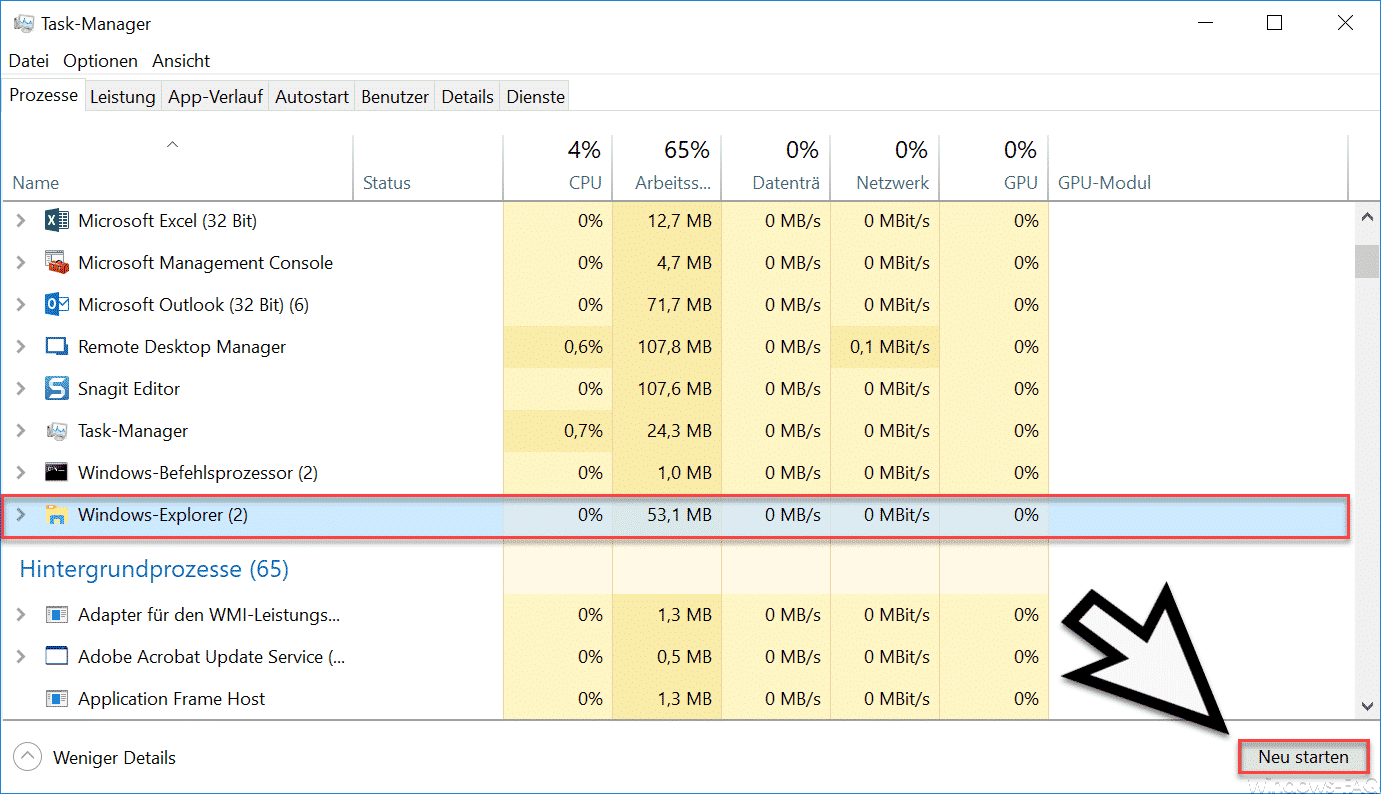Image resolution: width=1381 pixels, height=794 pixels.
Task: Click the Microsoft Management Console icon
Action: [x=57, y=263]
